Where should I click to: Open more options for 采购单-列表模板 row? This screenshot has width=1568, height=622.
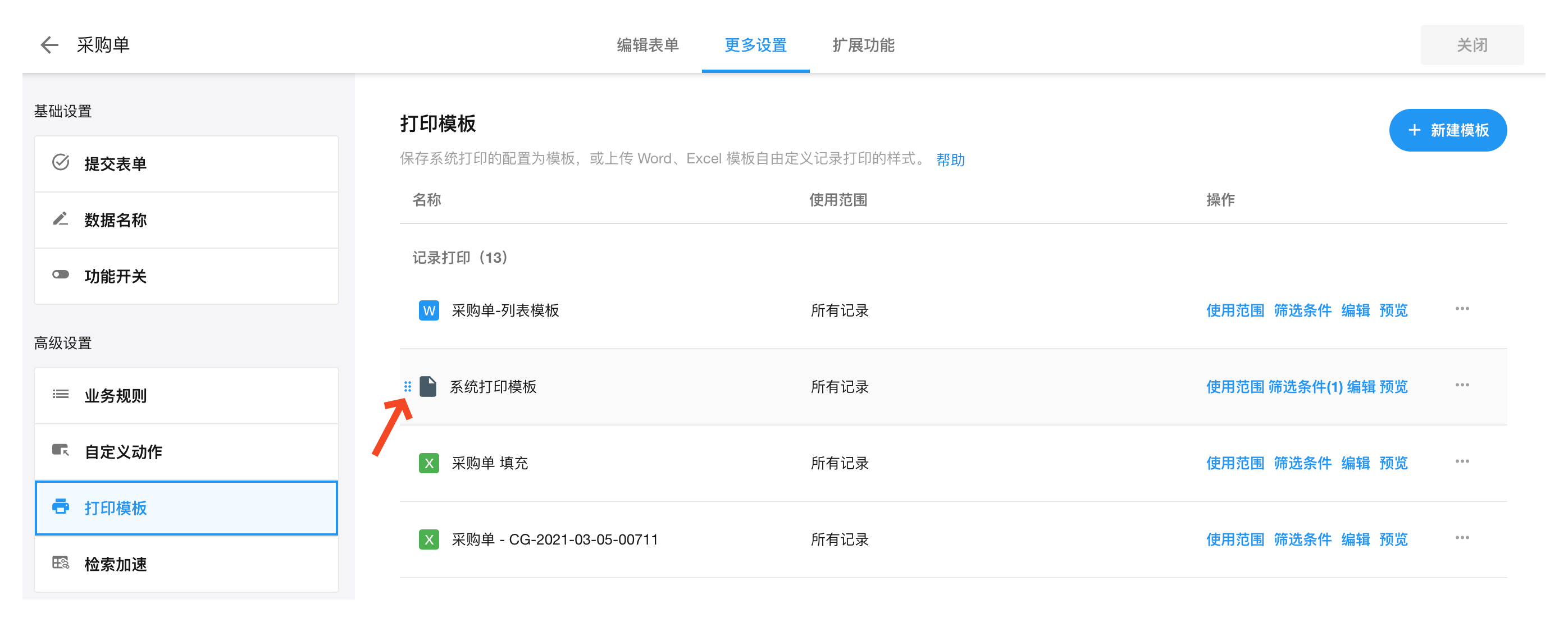pos(1462,309)
